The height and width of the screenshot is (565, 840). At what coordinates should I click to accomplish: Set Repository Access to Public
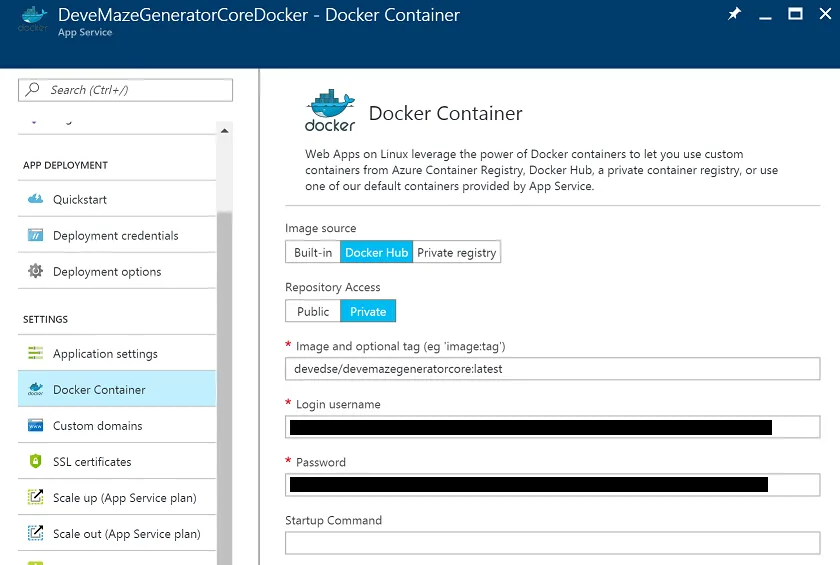tap(313, 311)
